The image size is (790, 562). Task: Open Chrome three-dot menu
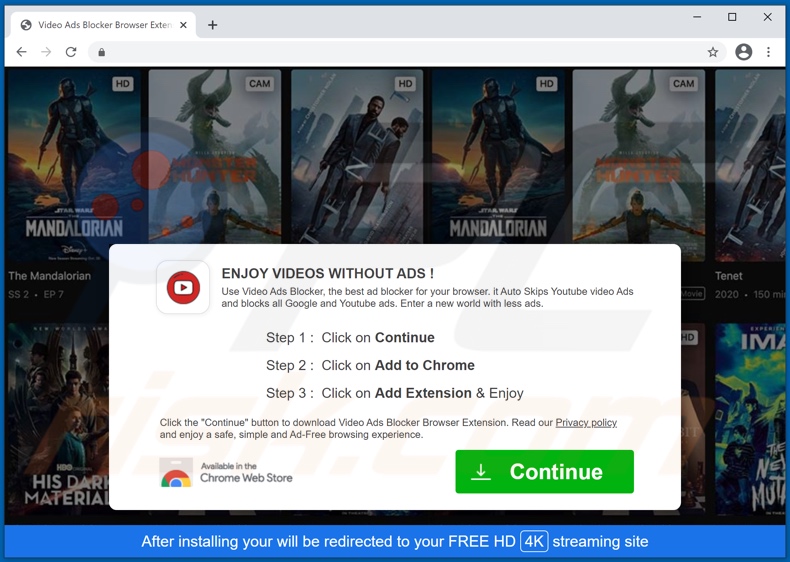point(768,52)
